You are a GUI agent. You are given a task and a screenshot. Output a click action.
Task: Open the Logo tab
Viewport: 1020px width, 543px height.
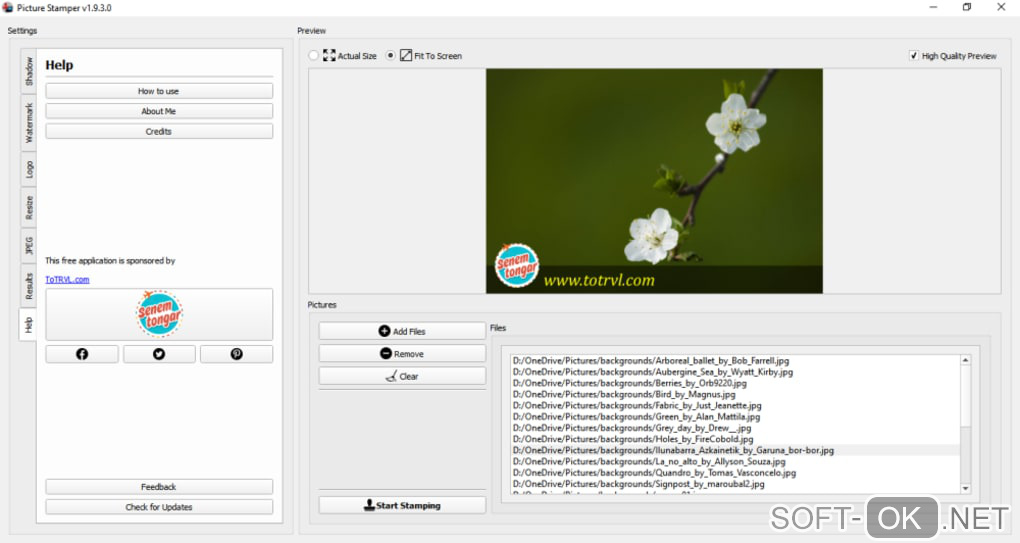(x=29, y=170)
